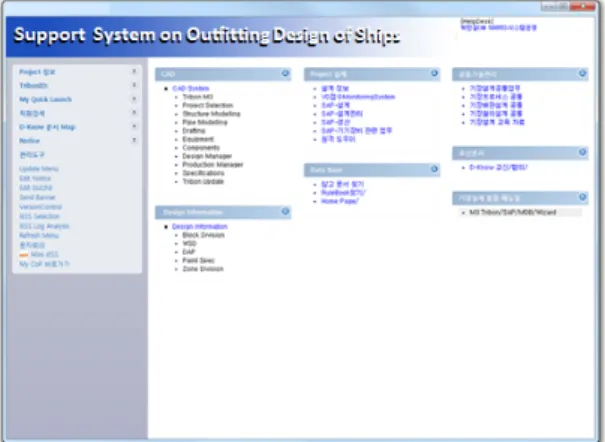This screenshot has width=605, height=442.
Task: Select 'Components' in the CAD list
Action: pos(201,148)
